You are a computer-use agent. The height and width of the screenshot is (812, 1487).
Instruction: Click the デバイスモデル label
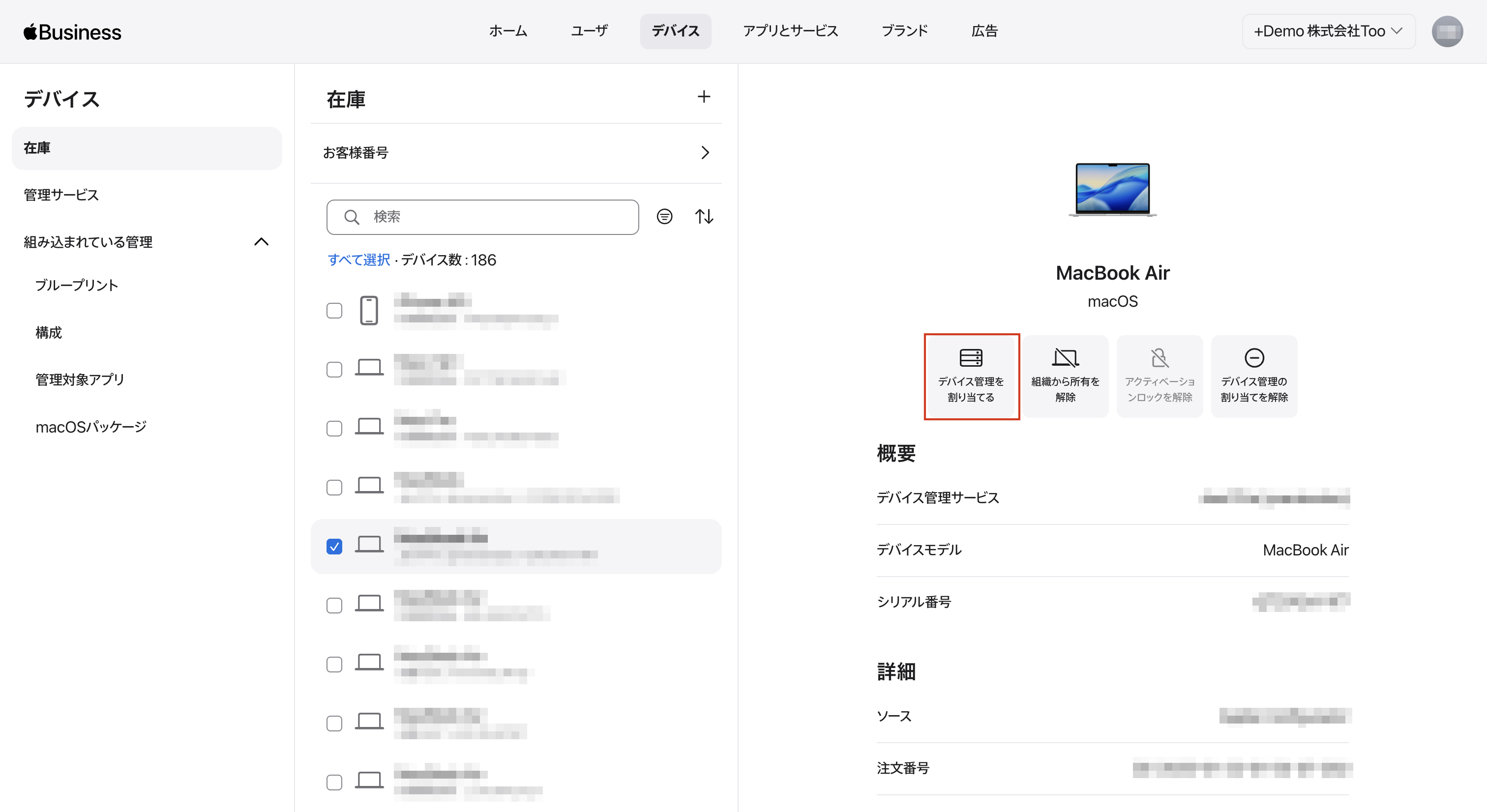pyautogui.click(x=919, y=550)
